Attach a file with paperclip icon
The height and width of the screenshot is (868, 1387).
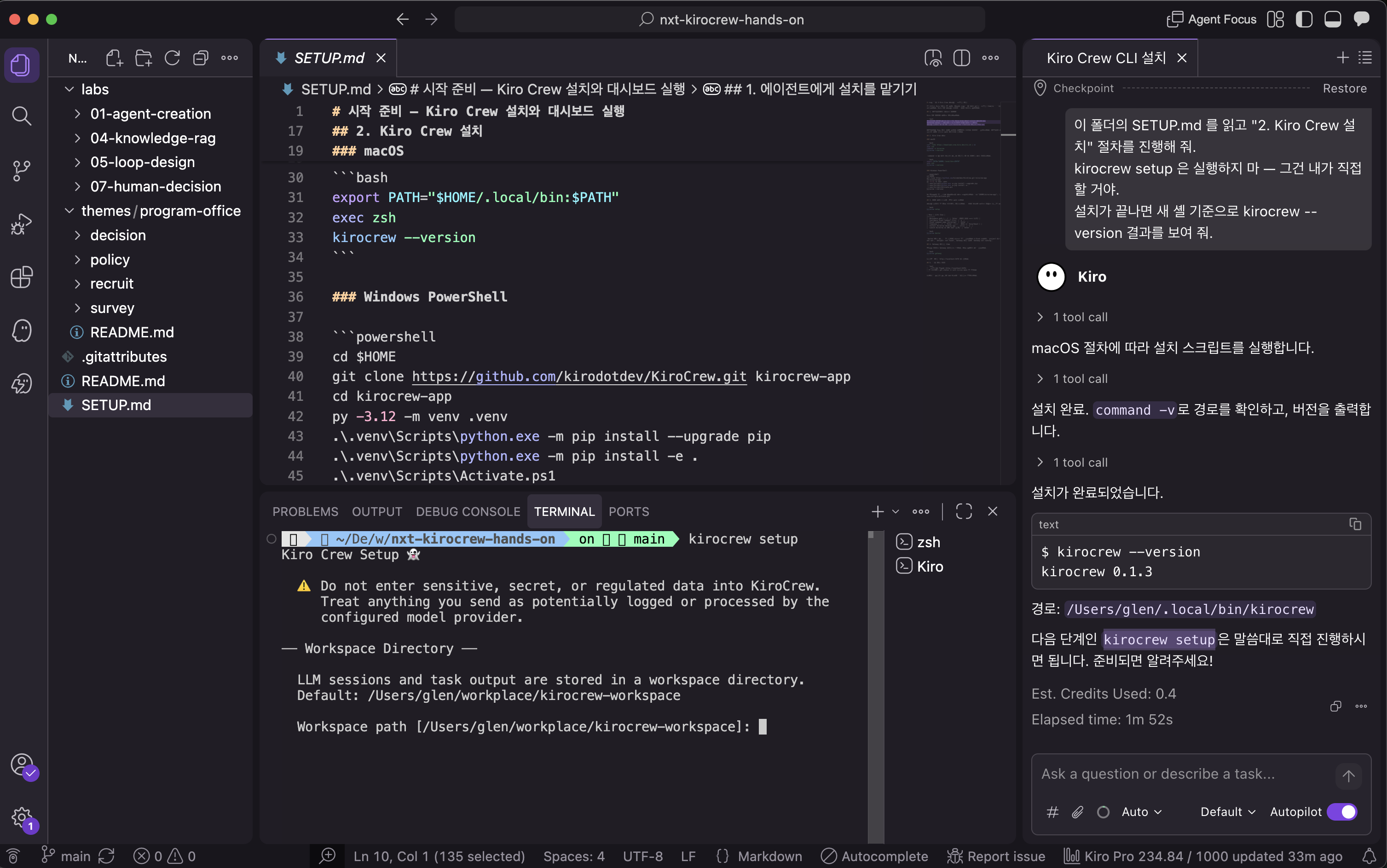pyautogui.click(x=1078, y=812)
